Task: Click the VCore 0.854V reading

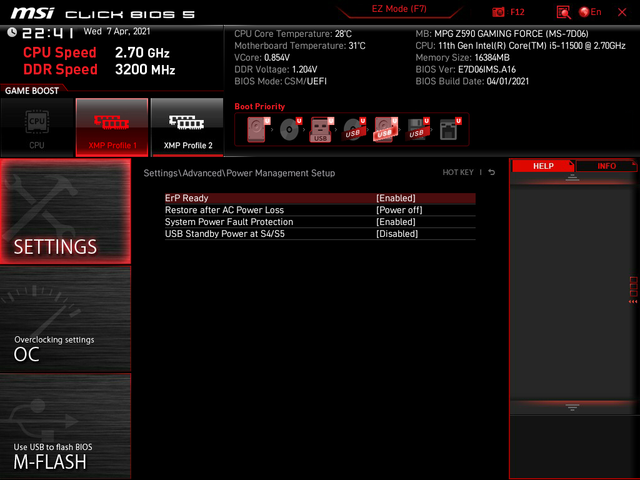Action: pos(262,58)
